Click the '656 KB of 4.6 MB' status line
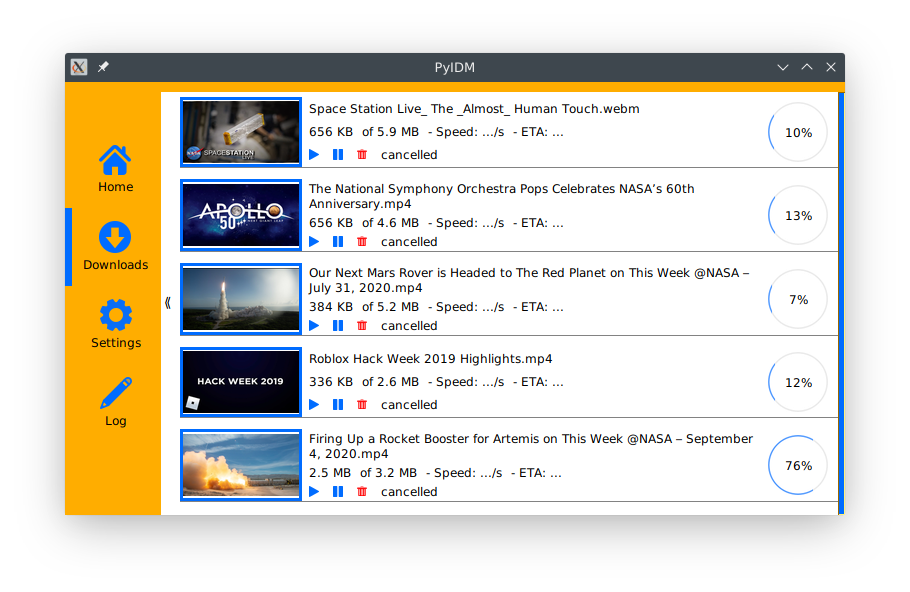The image size is (910, 592). point(436,223)
